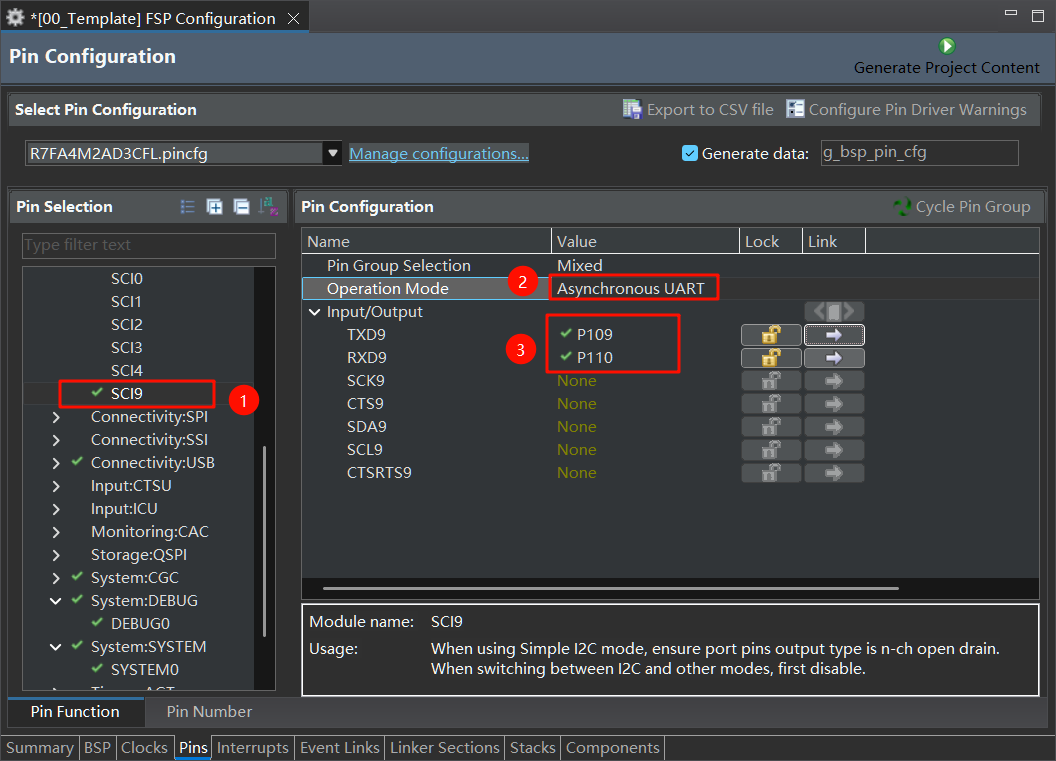
Task: Click the Pin Configuration horizontal scrollbar
Action: (x=611, y=588)
